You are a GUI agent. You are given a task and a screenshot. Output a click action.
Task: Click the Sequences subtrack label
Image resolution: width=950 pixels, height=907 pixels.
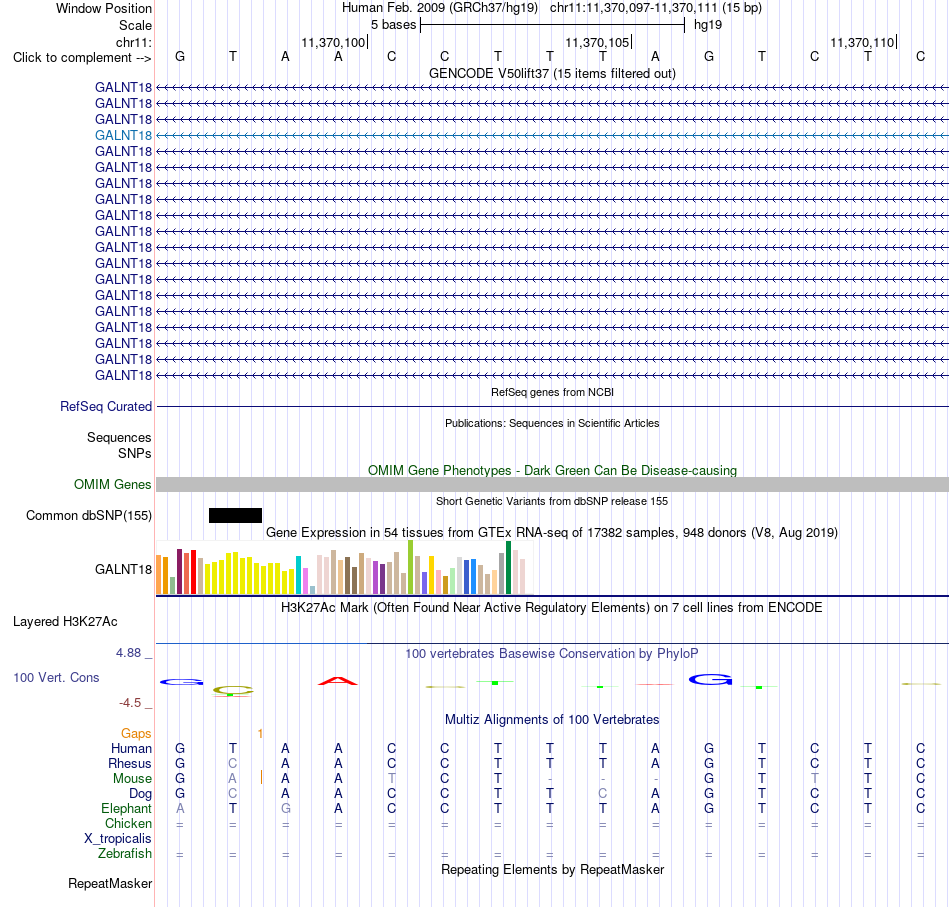point(119,437)
